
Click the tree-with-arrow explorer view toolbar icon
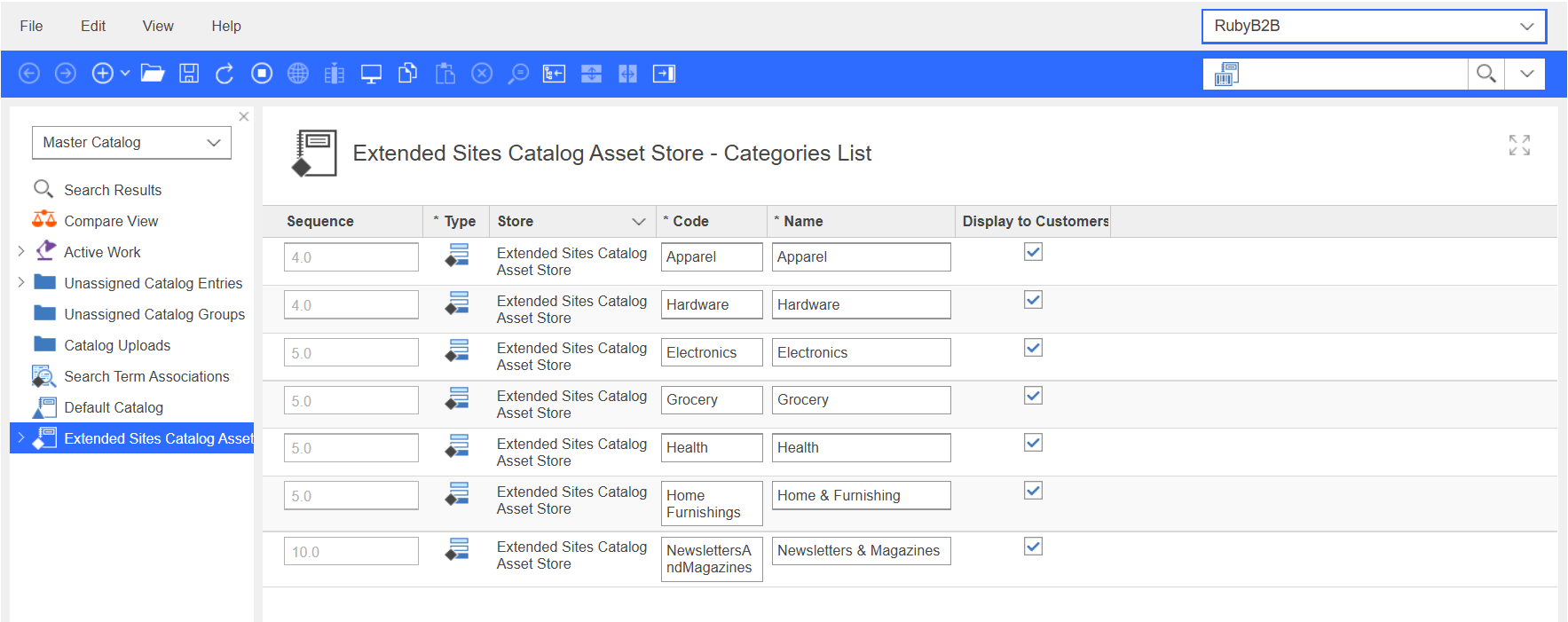click(x=555, y=74)
